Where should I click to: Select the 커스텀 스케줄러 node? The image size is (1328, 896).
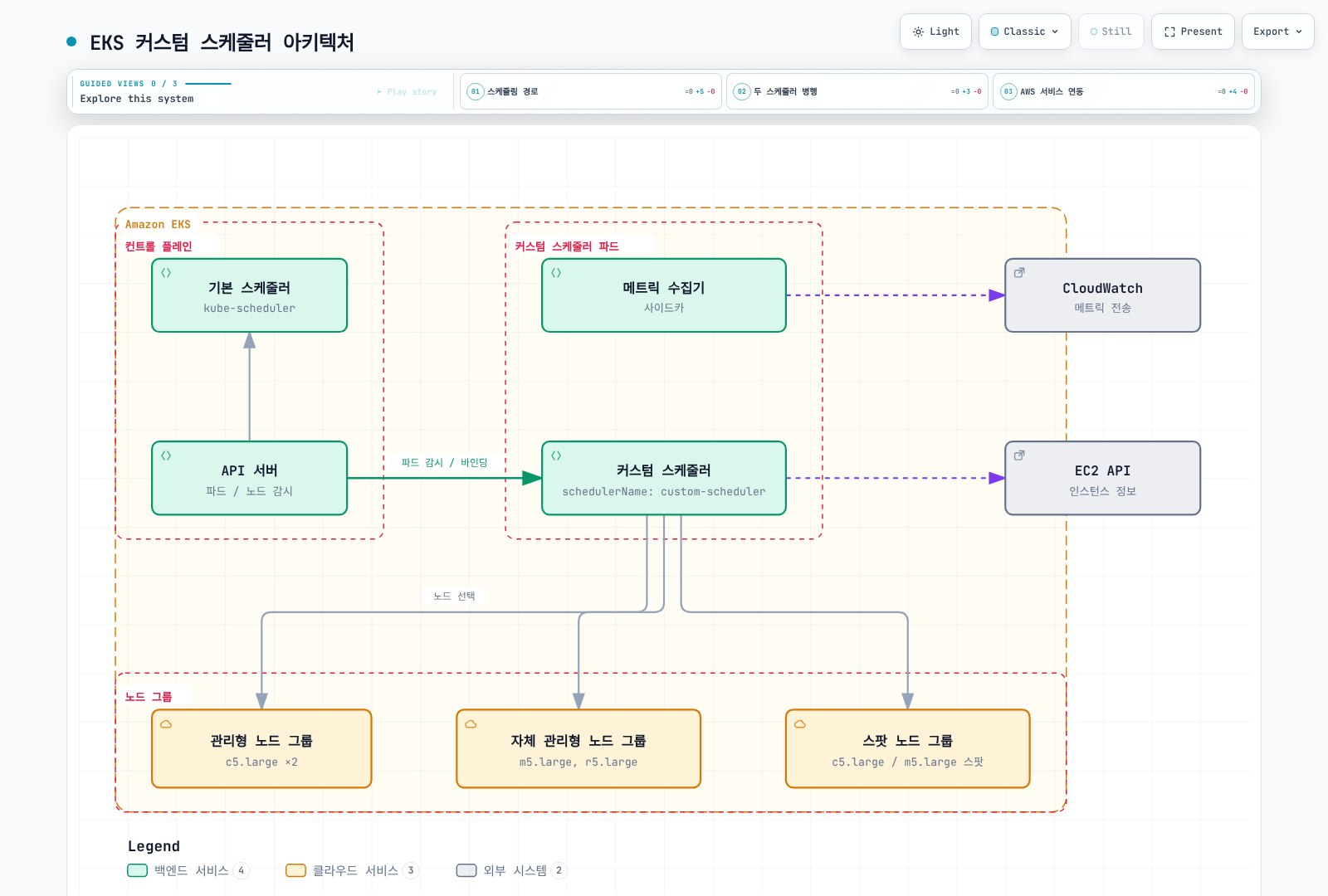(x=664, y=478)
